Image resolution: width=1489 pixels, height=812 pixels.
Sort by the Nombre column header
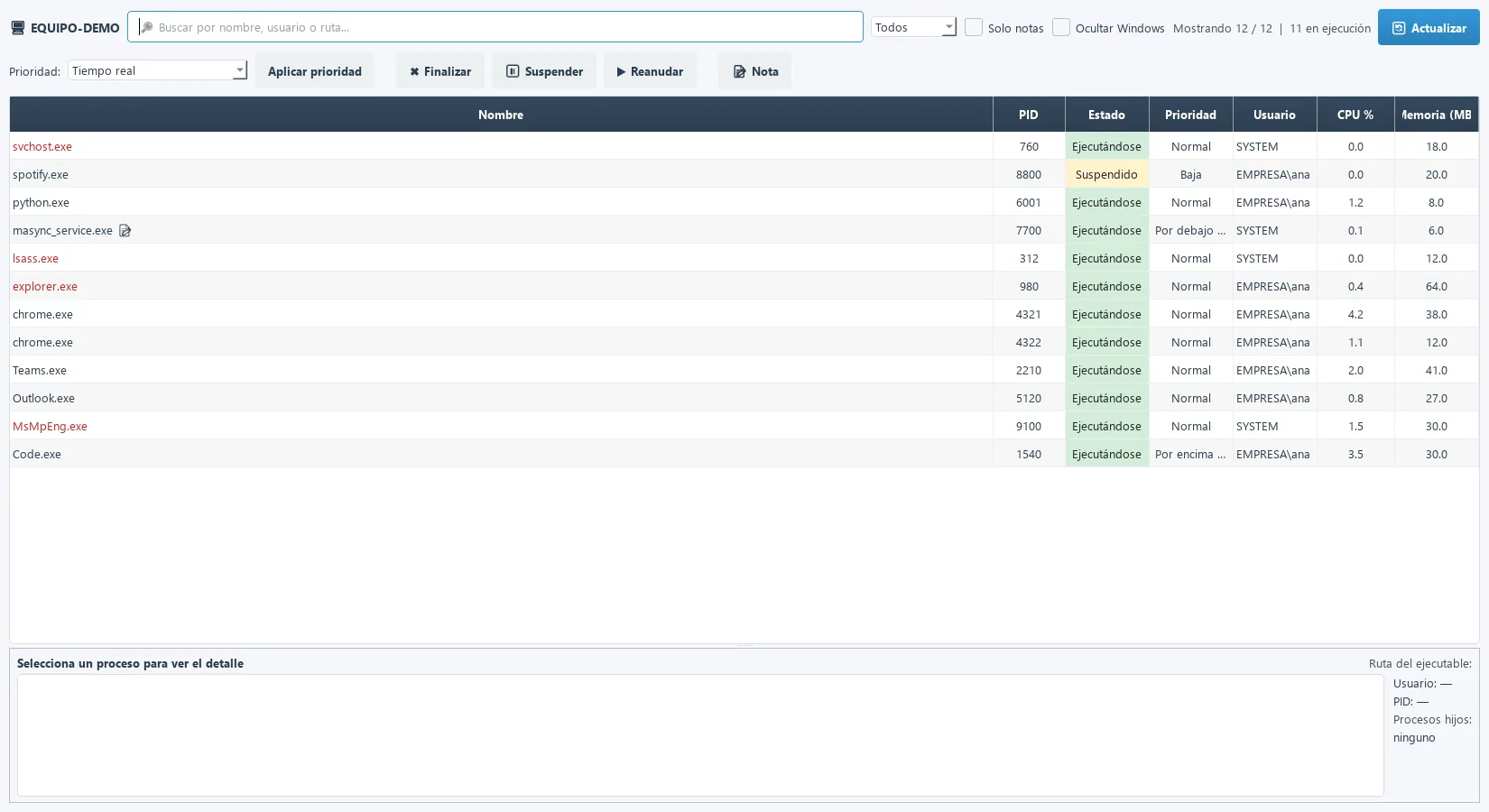pyautogui.click(x=501, y=115)
